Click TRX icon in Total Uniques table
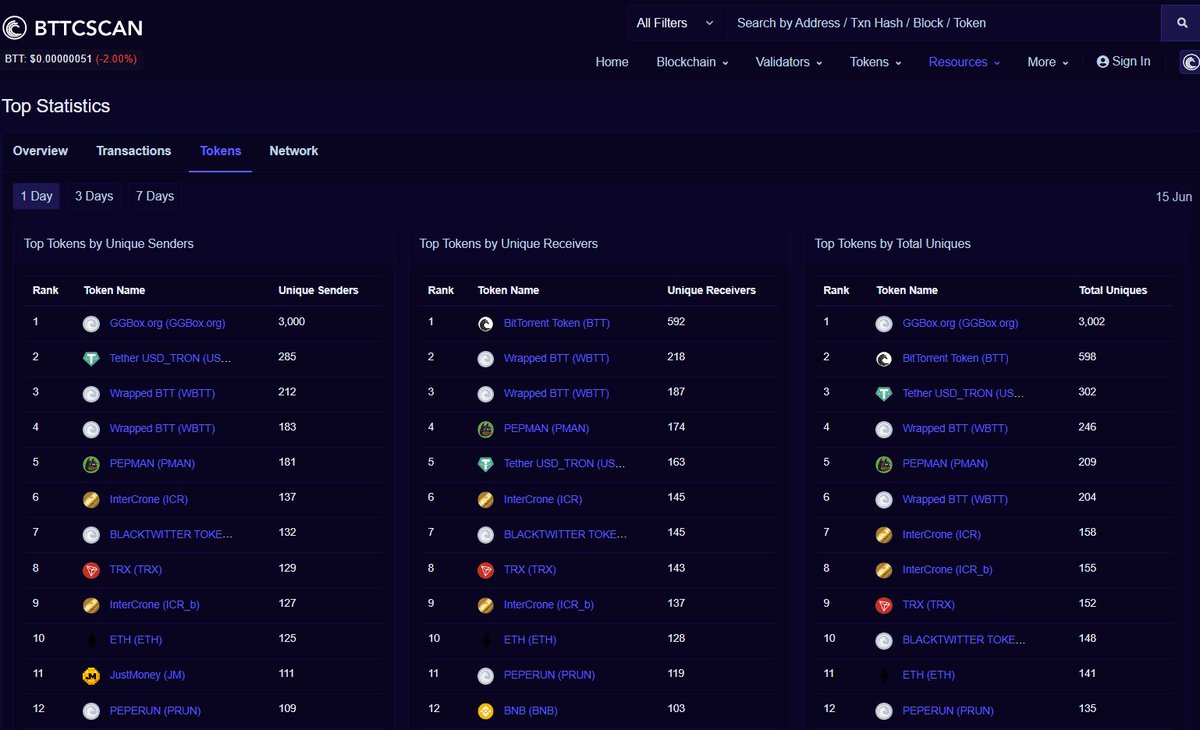This screenshot has height=730, width=1200. [x=884, y=605]
